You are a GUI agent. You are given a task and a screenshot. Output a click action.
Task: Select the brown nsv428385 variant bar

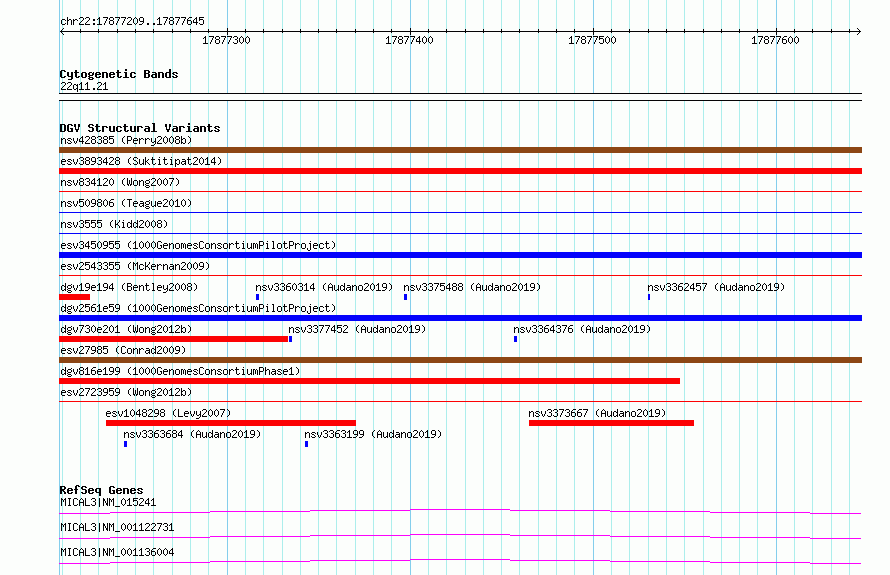click(x=460, y=150)
